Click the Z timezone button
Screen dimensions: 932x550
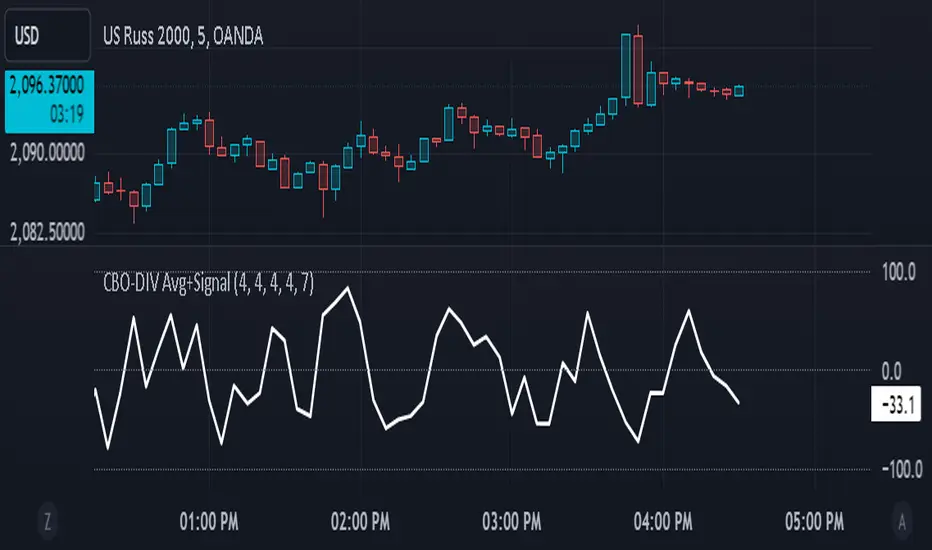[48, 522]
